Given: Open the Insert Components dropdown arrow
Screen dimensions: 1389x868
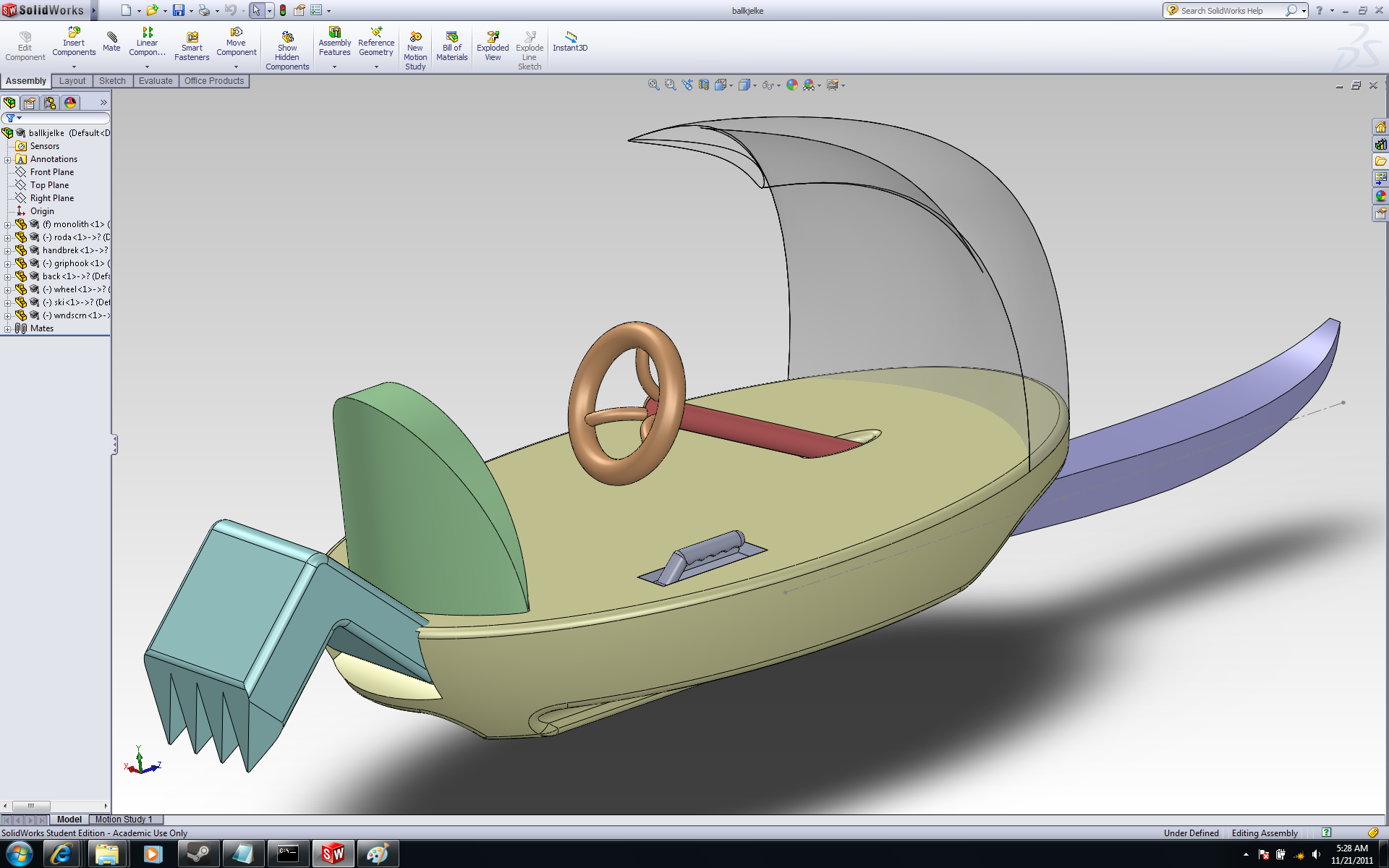Looking at the screenshot, I should pyautogui.click(x=74, y=67).
